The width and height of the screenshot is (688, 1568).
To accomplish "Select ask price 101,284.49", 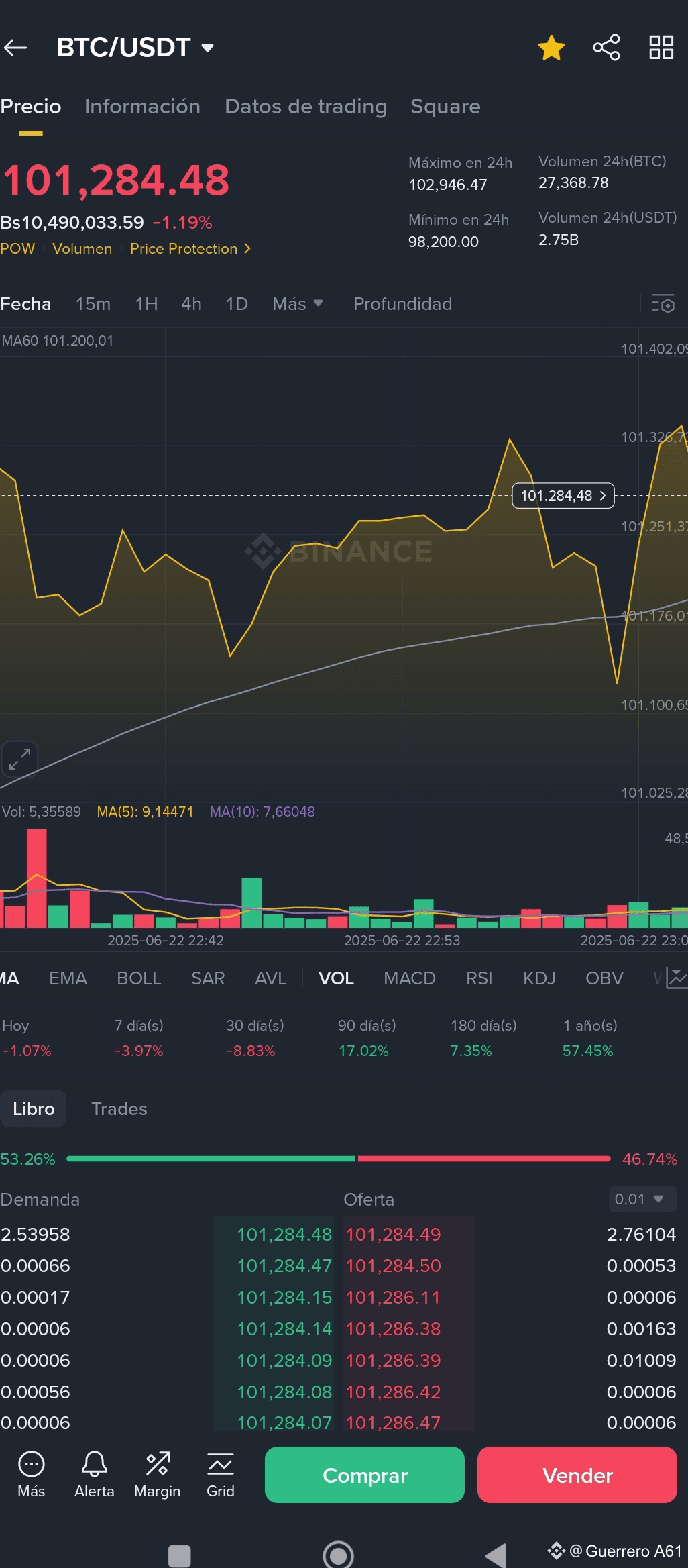I will click(394, 1235).
